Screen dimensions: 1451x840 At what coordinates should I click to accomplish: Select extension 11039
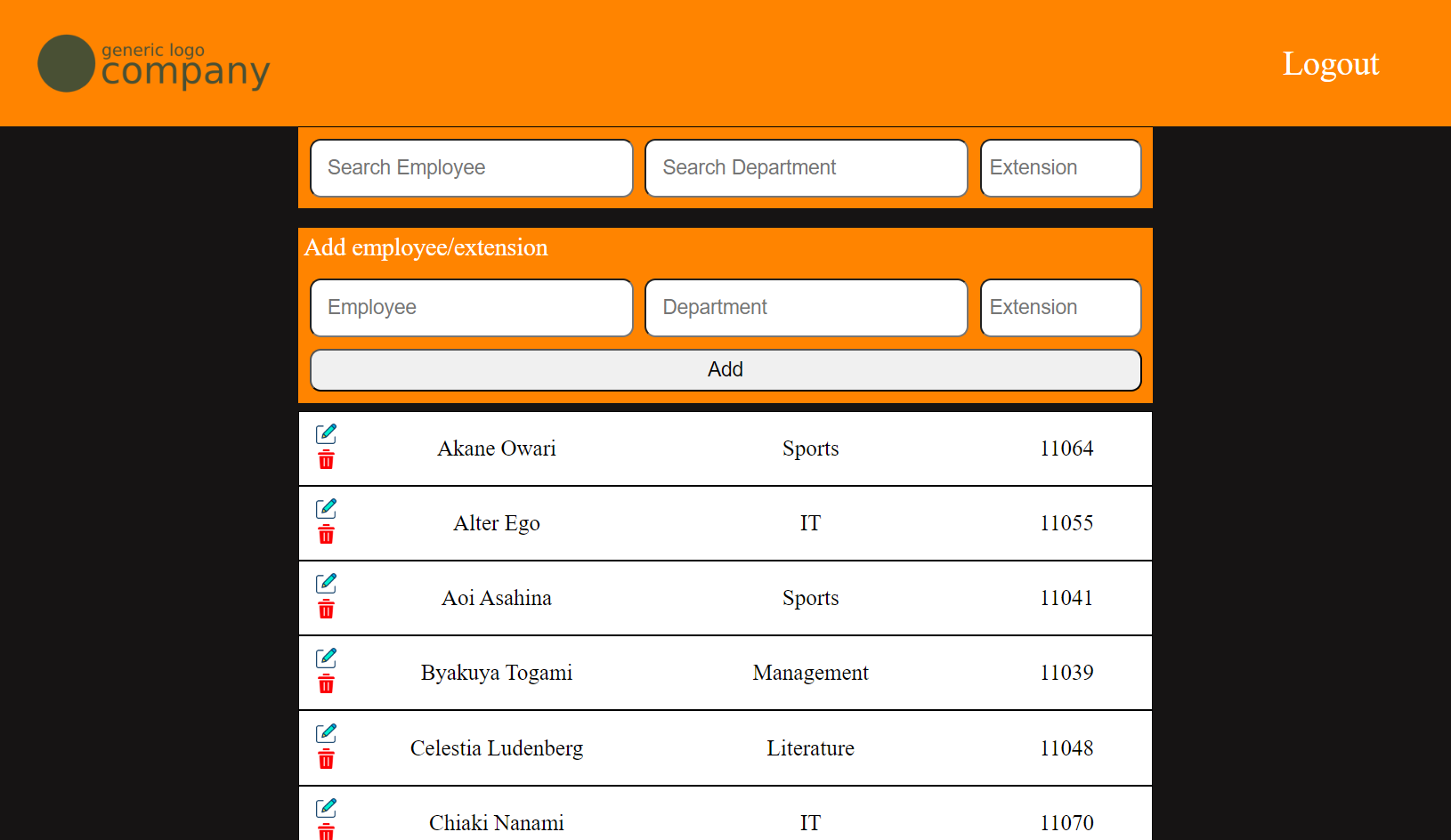point(1066,673)
